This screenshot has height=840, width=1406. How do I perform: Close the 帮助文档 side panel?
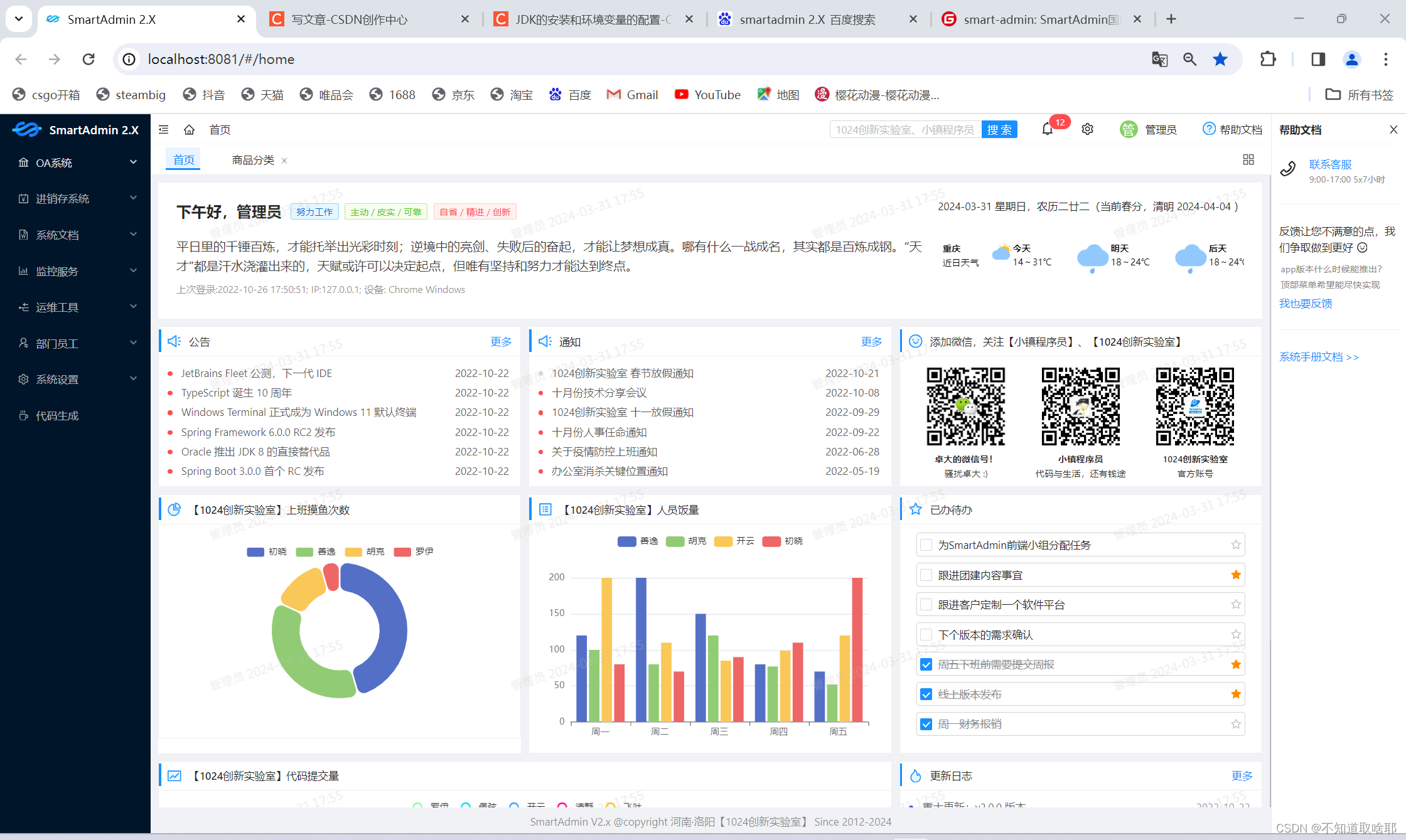[1393, 130]
